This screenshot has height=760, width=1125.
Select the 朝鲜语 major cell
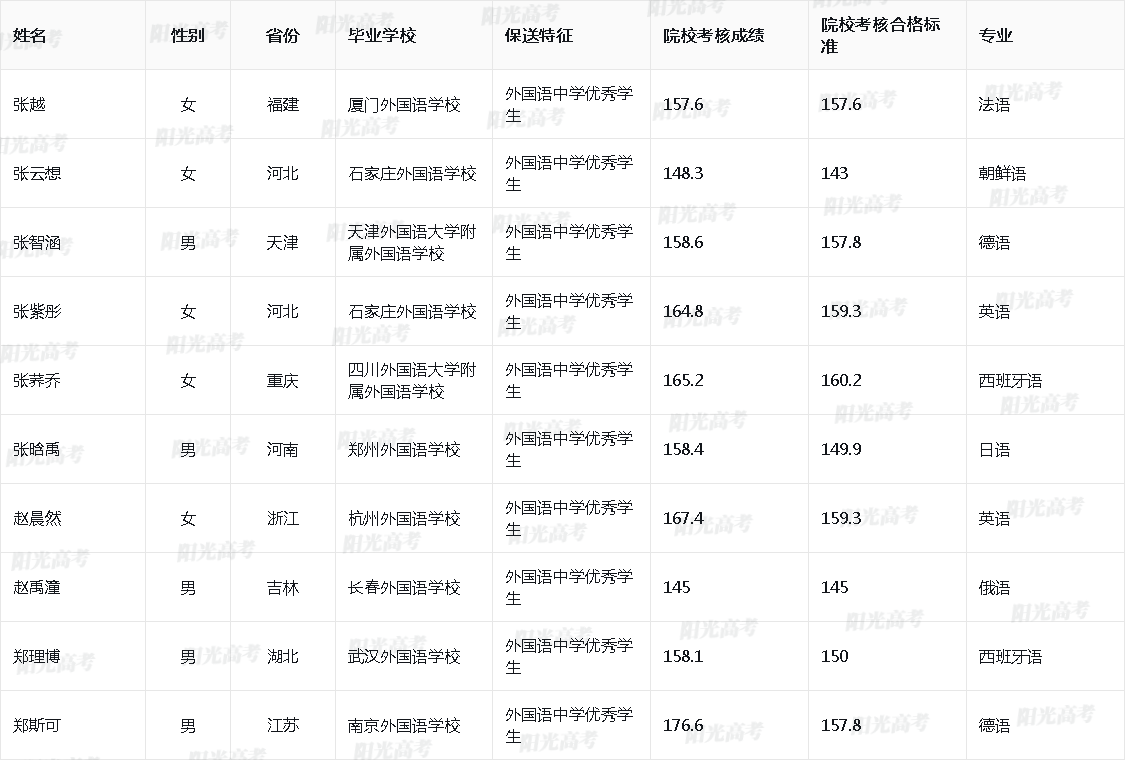coord(1002,174)
